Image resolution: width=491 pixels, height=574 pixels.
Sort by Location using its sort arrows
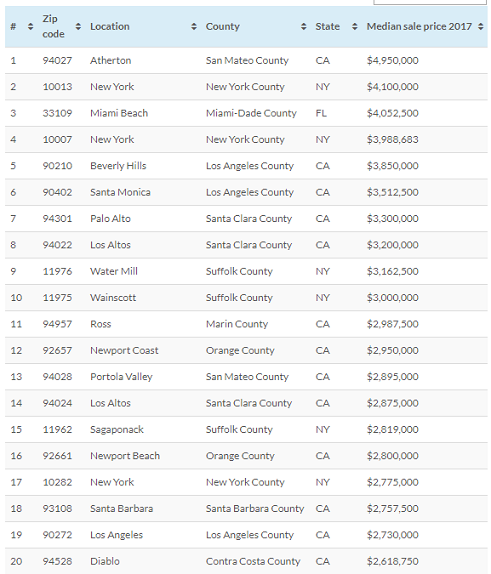click(x=194, y=26)
